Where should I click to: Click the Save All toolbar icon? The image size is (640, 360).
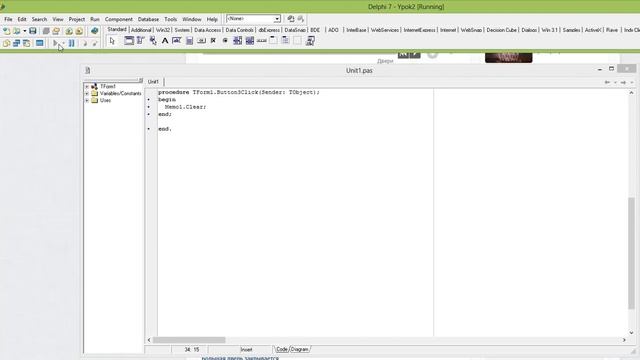click(46, 31)
